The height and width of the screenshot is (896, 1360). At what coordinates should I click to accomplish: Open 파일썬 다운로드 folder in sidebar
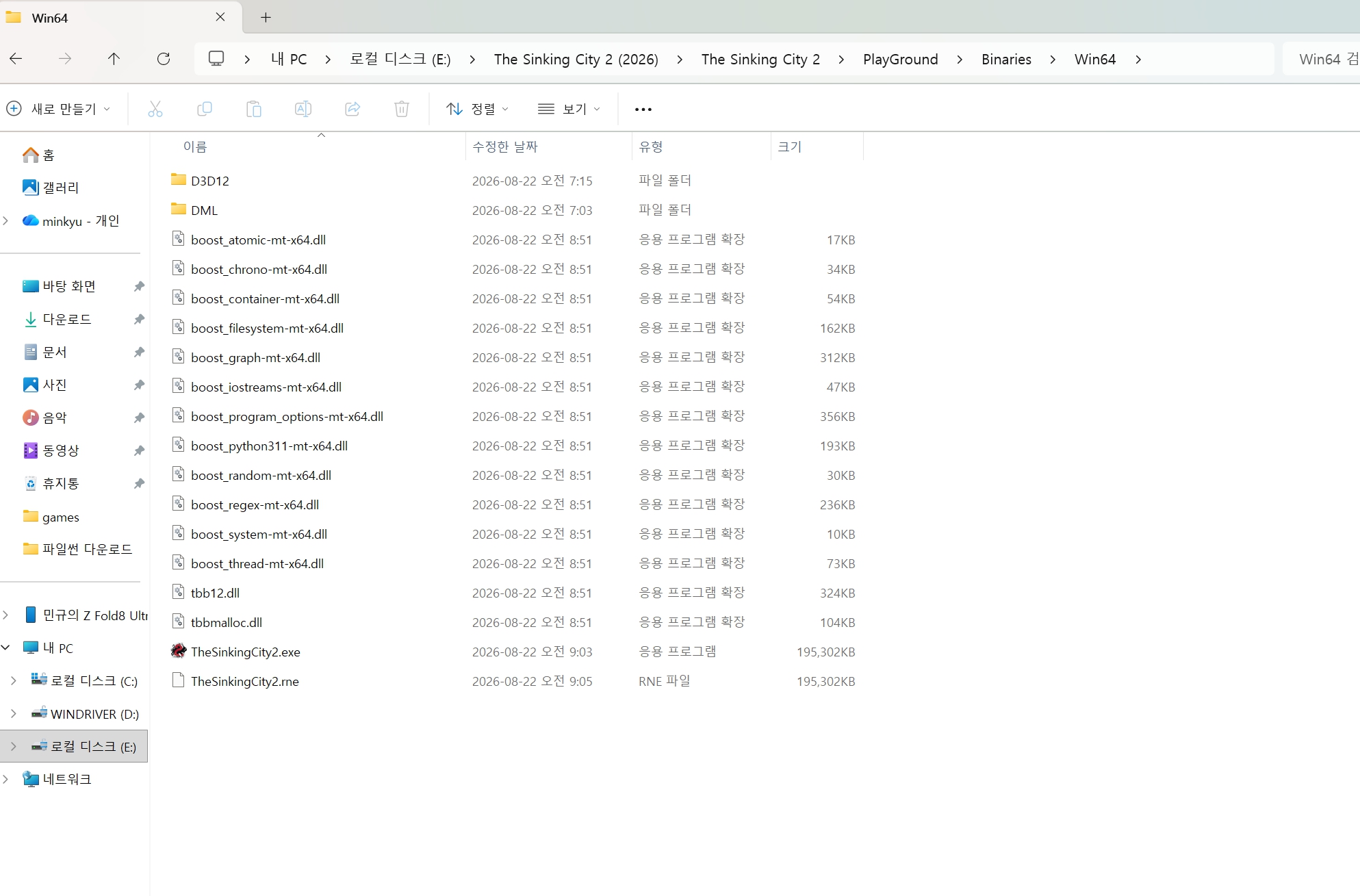point(77,549)
